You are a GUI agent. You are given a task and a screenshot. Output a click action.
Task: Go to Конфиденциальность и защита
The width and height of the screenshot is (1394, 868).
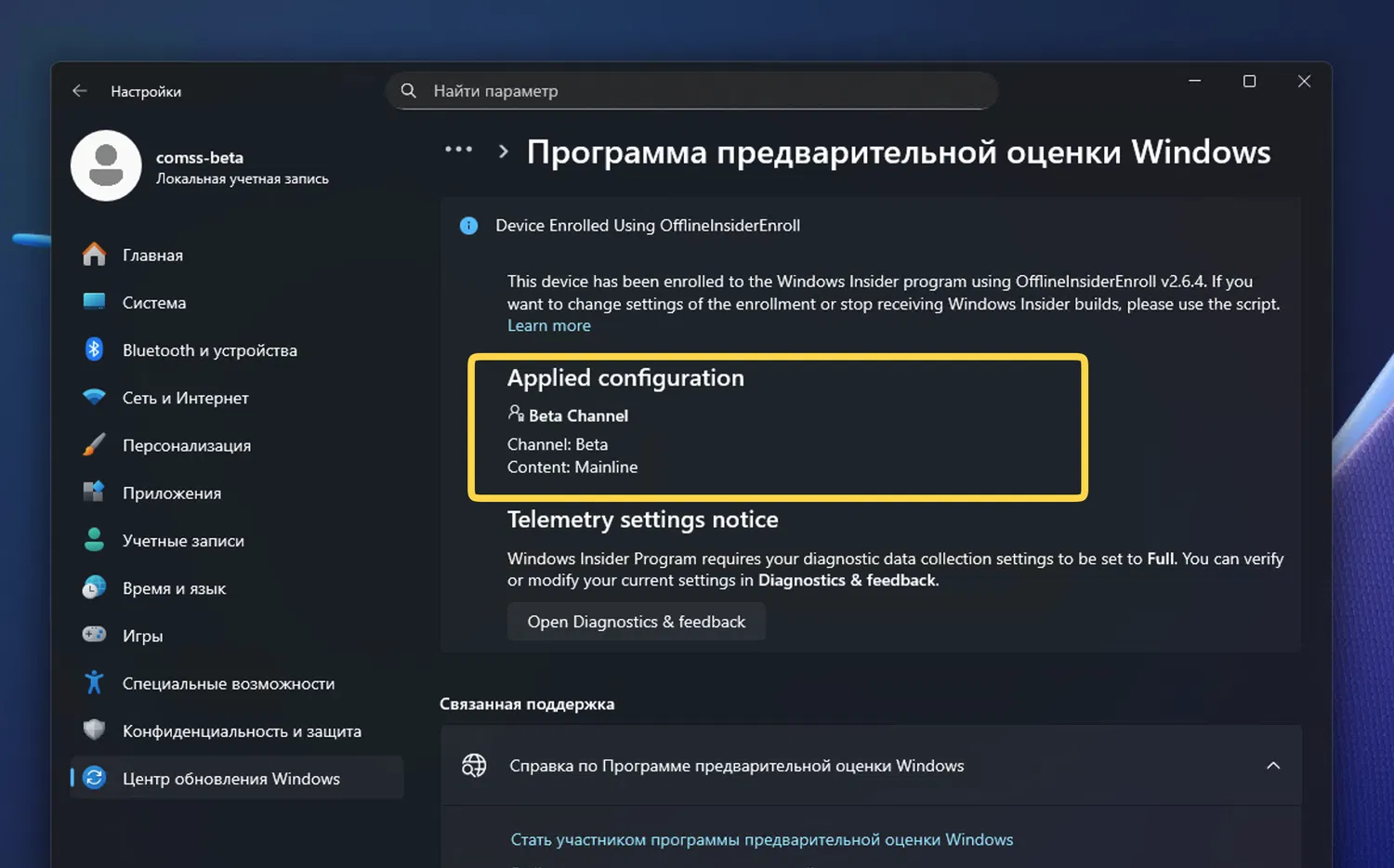click(x=237, y=730)
